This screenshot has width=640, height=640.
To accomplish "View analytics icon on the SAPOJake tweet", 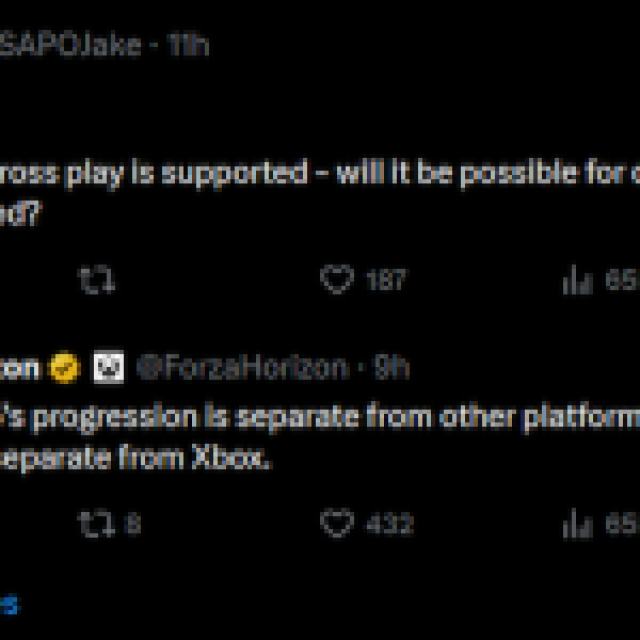I will [x=577, y=281].
